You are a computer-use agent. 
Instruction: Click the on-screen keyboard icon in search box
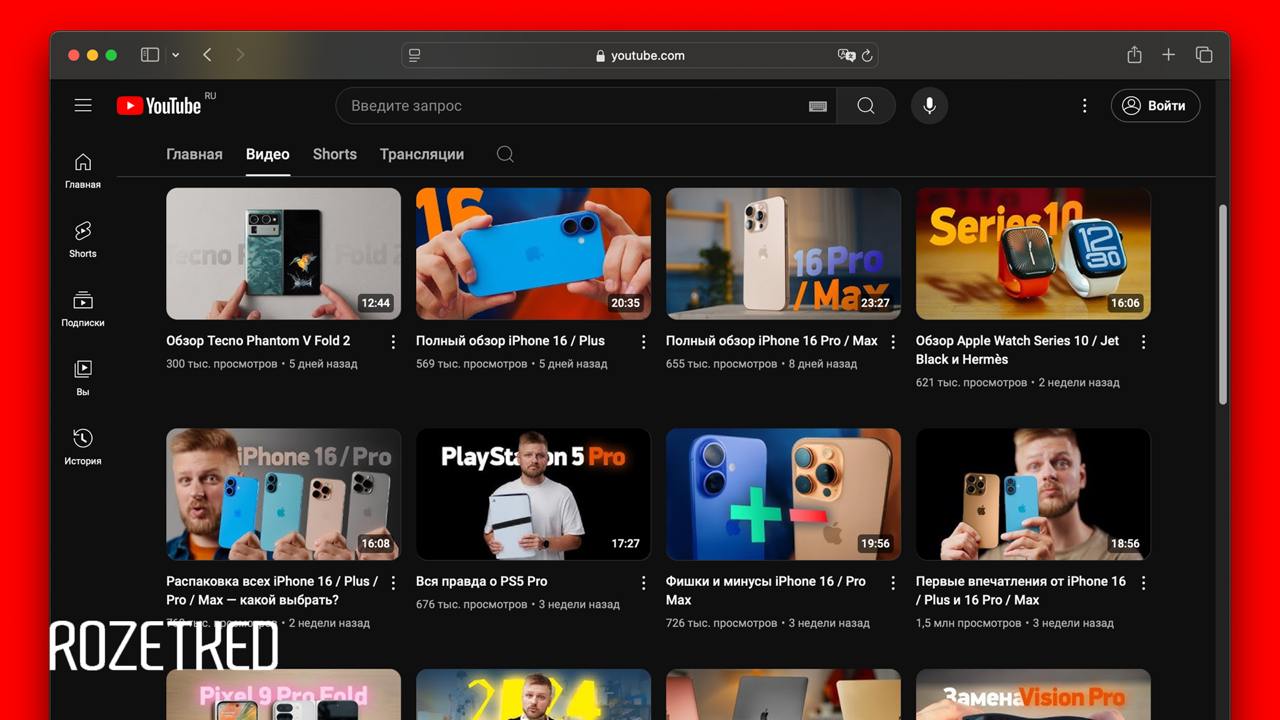pos(818,106)
